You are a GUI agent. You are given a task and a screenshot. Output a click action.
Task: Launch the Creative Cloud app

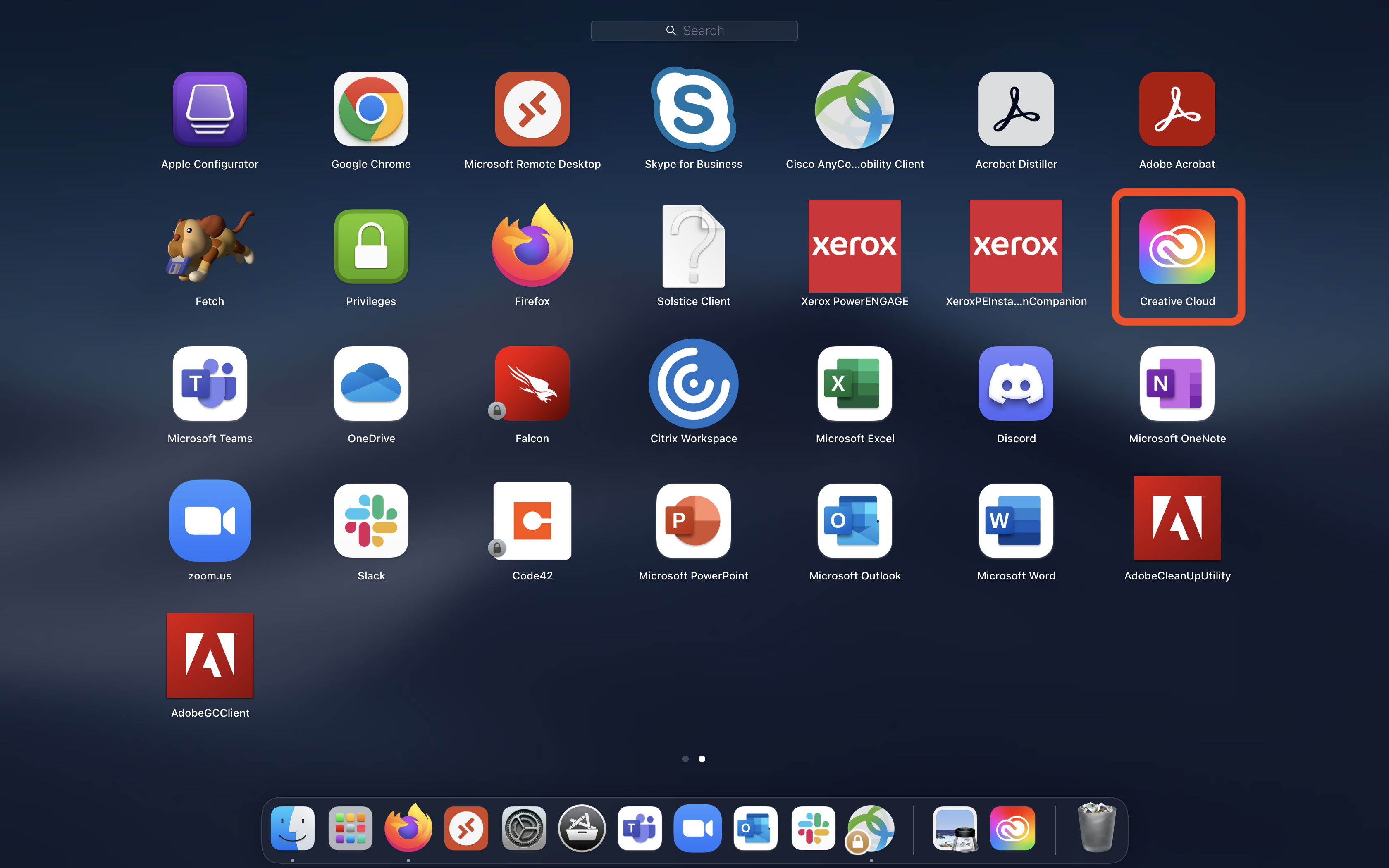coord(1177,247)
